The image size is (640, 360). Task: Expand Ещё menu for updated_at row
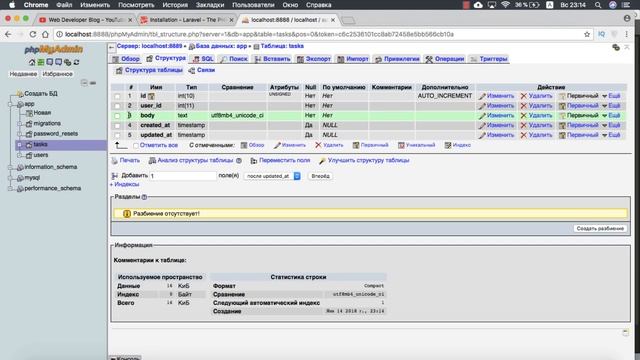611,135
